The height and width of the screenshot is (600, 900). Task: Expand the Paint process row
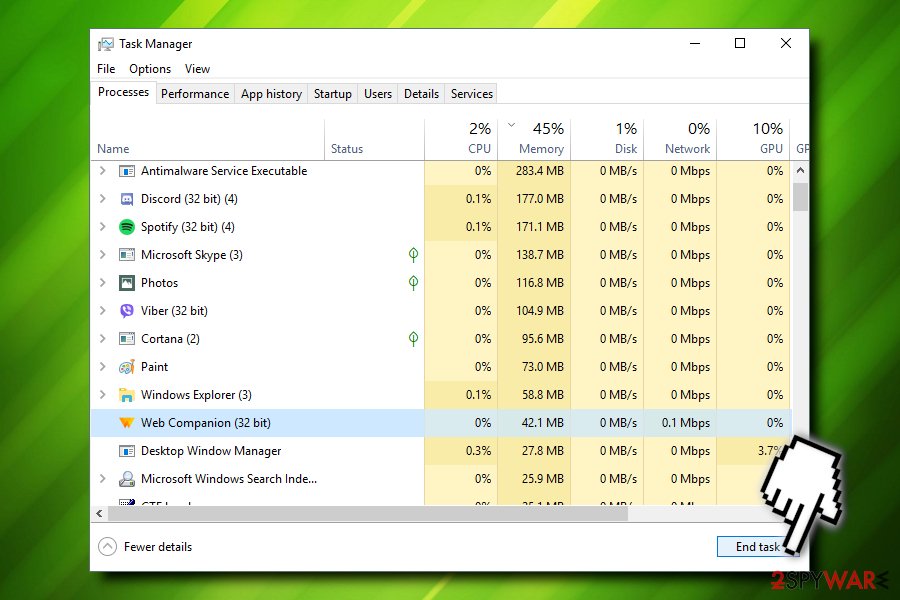pyautogui.click(x=103, y=366)
